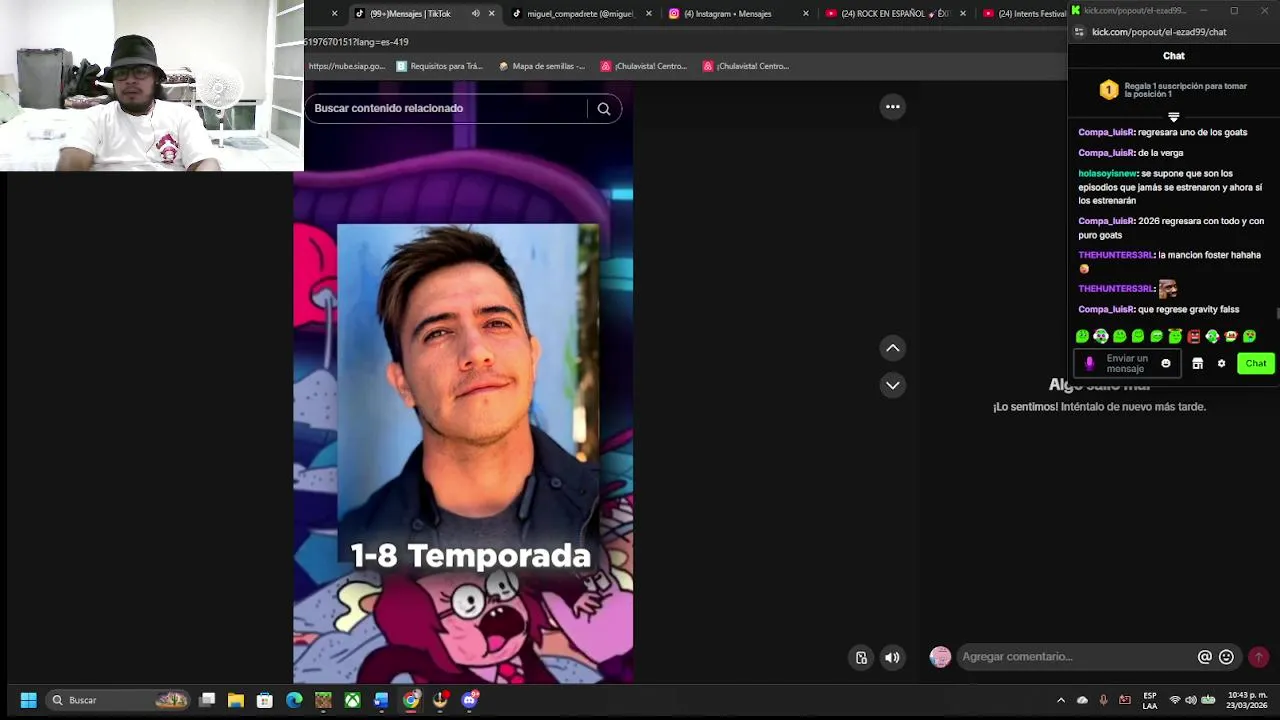The image size is (1280, 720).
Task: Open Task View on the taskbar
Action: (x=207, y=700)
